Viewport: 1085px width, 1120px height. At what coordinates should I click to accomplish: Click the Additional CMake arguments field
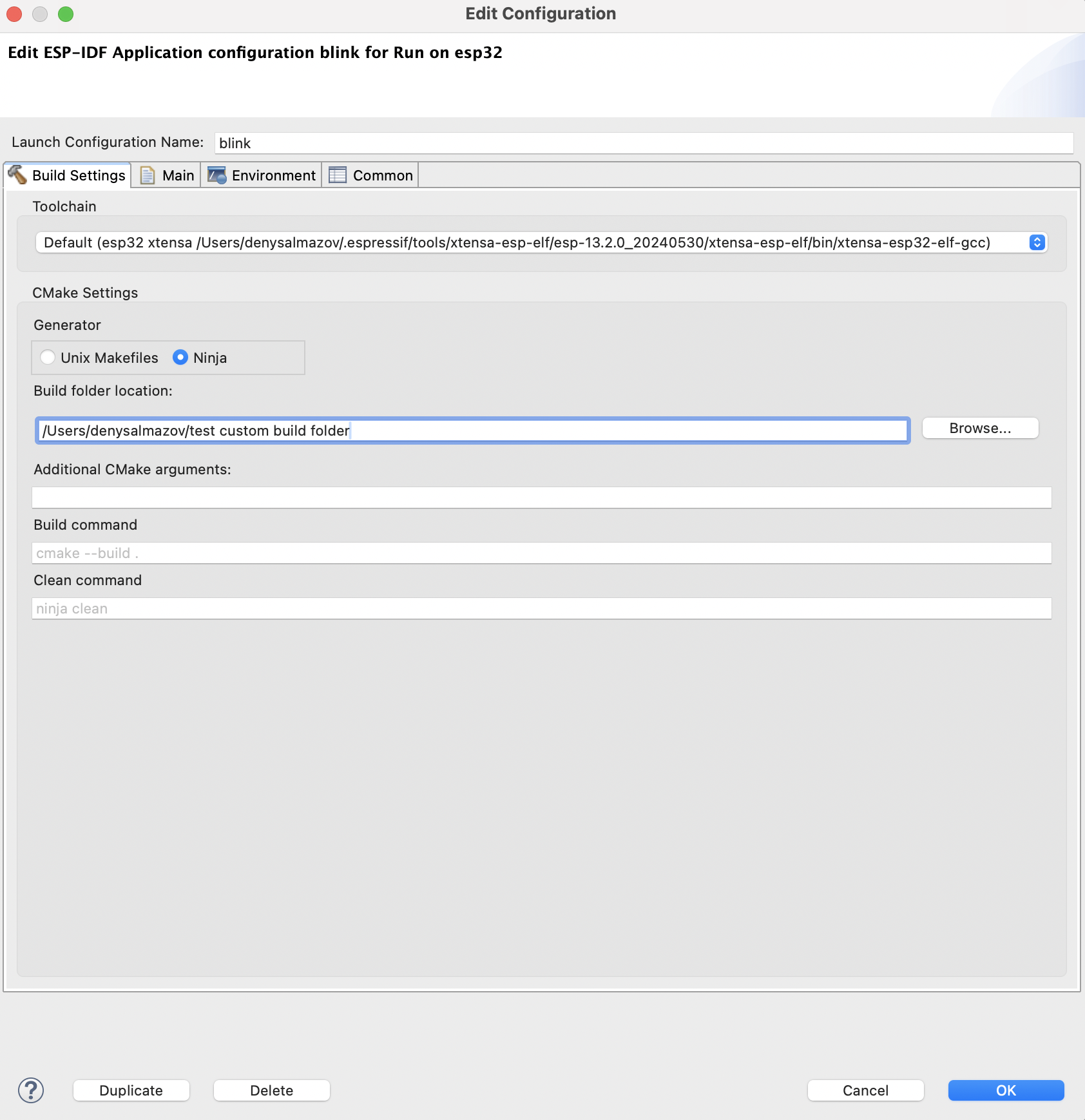(541, 497)
